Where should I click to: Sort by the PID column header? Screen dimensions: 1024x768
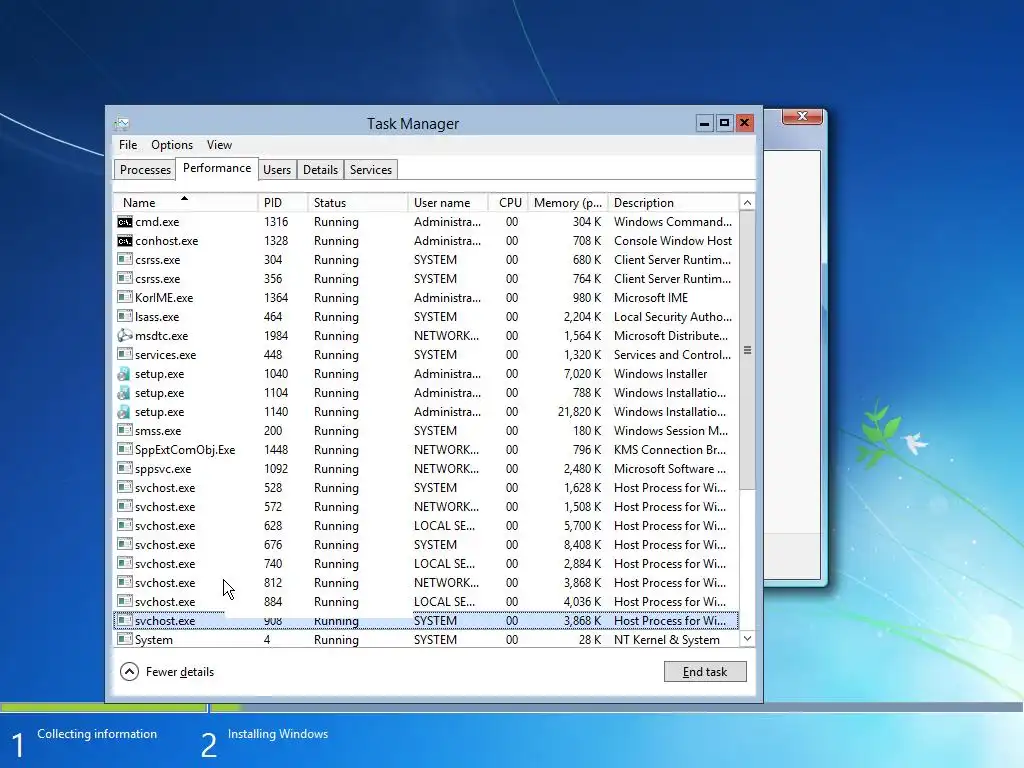point(283,202)
